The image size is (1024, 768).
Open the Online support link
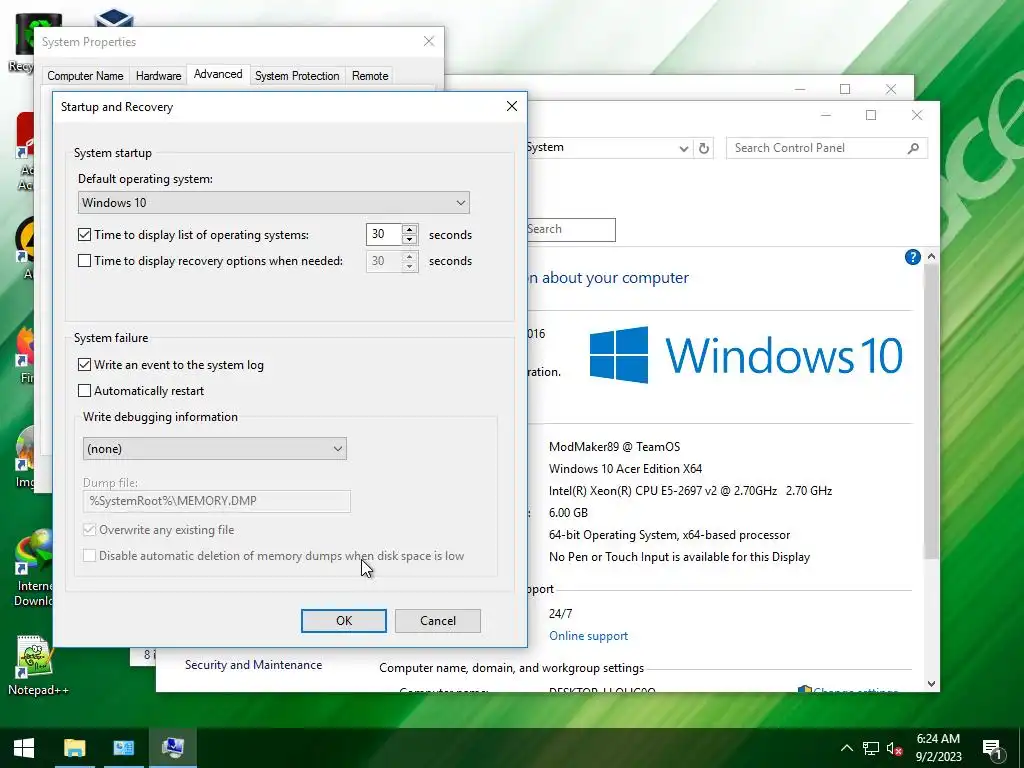pyautogui.click(x=588, y=636)
